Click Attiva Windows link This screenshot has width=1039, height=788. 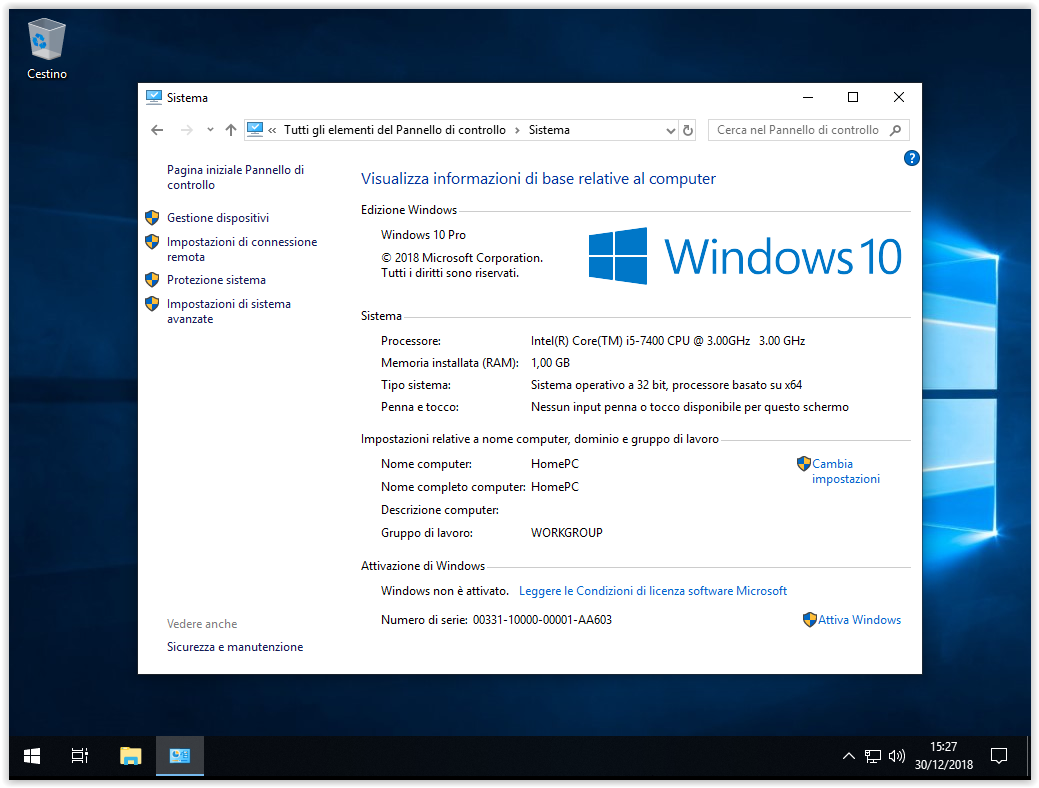click(859, 620)
